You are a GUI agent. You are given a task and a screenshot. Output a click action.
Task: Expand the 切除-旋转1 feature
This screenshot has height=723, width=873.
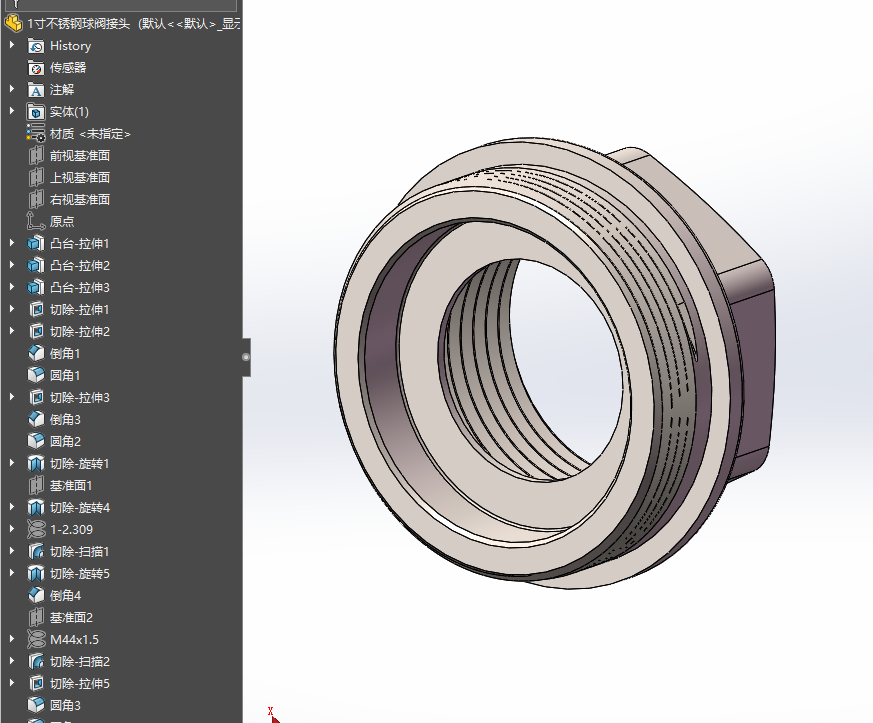point(12,463)
